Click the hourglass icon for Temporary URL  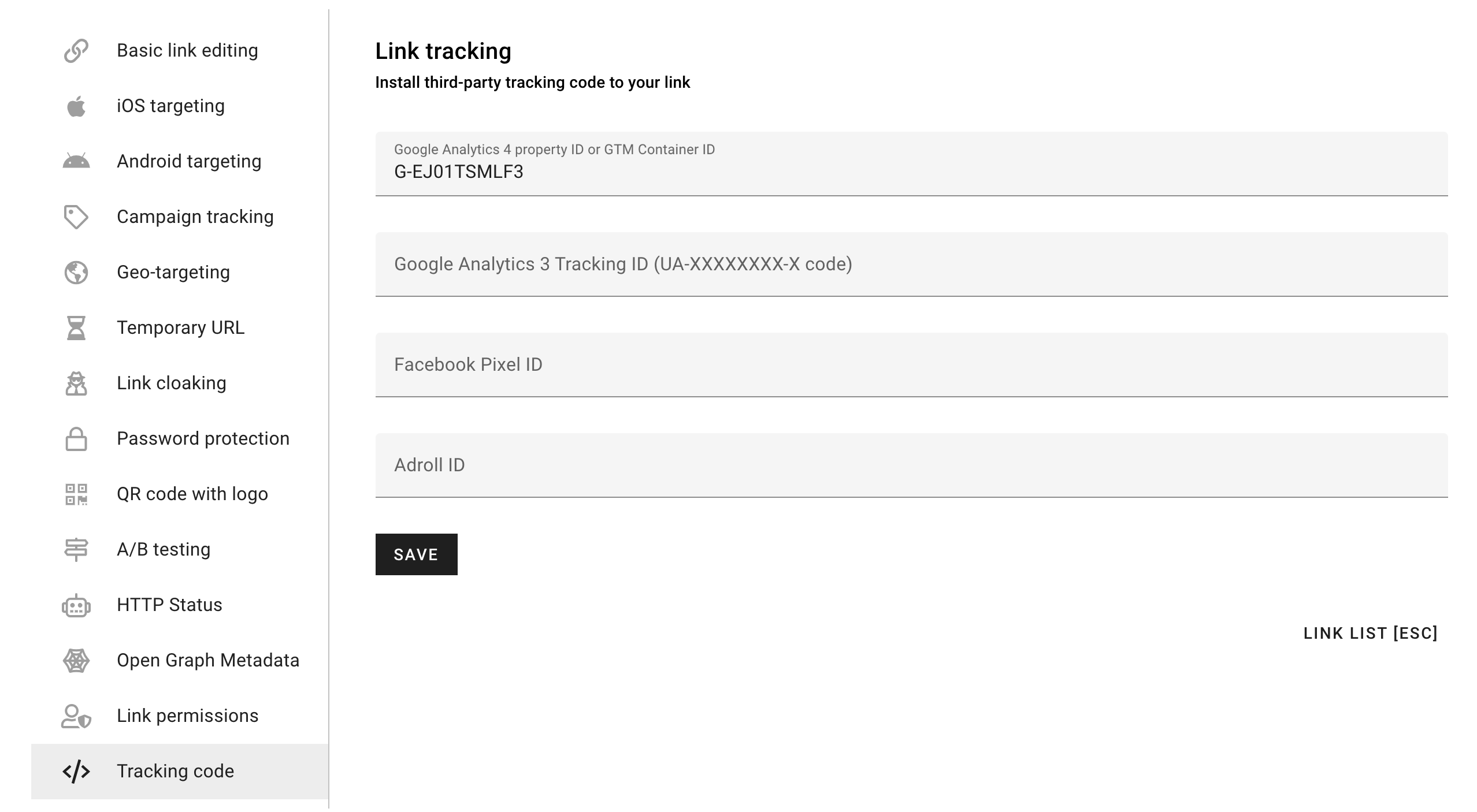76,328
